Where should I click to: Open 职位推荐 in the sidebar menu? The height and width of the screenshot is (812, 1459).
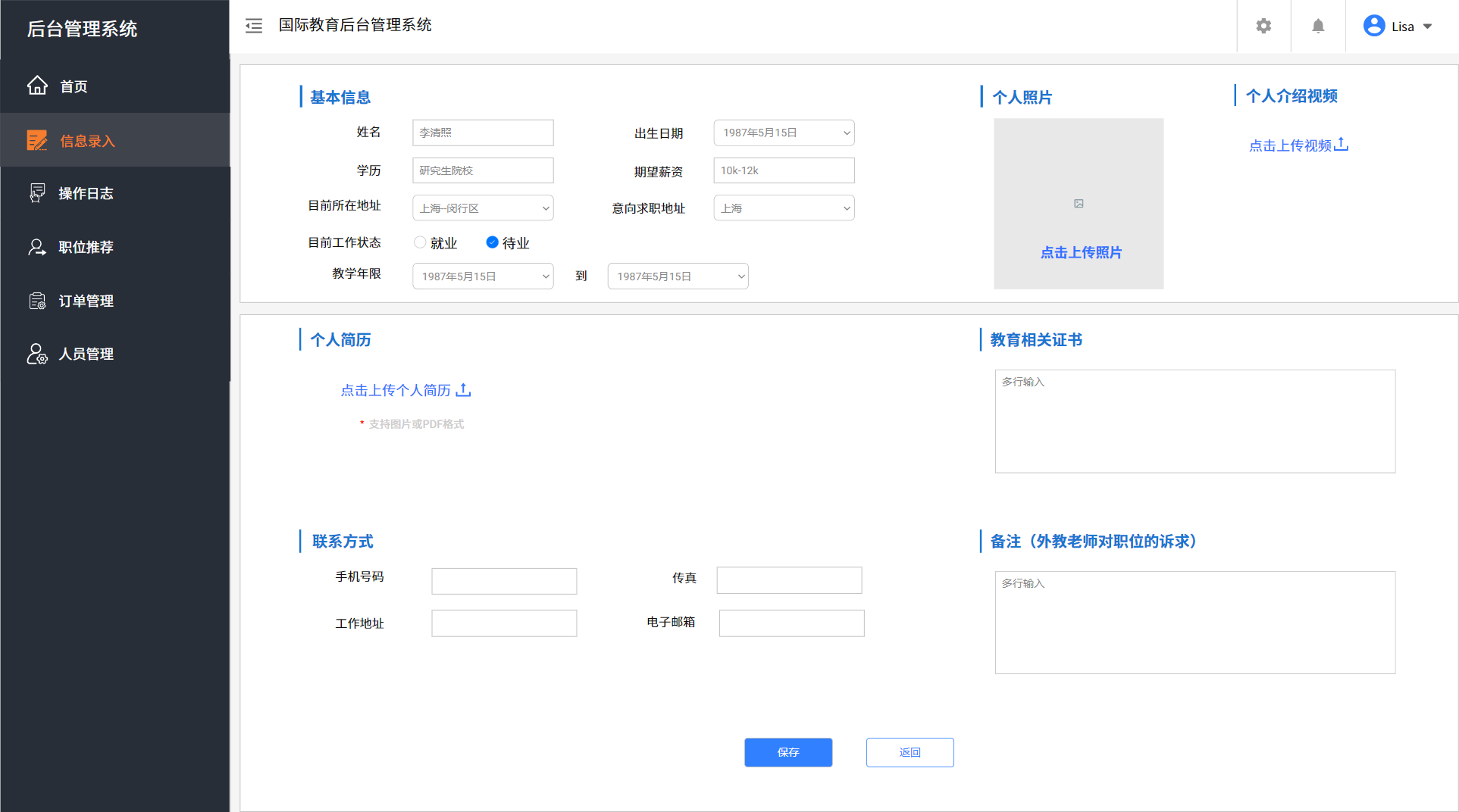click(86, 247)
